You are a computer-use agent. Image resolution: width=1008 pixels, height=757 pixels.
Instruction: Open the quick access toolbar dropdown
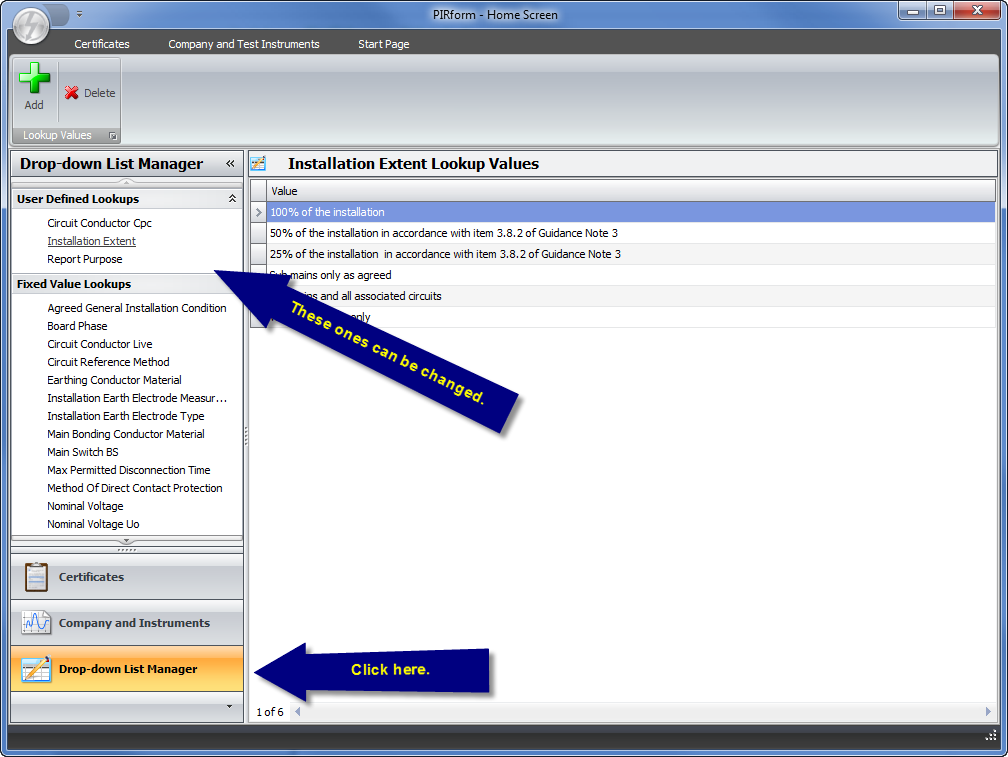[x=79, y=15]
